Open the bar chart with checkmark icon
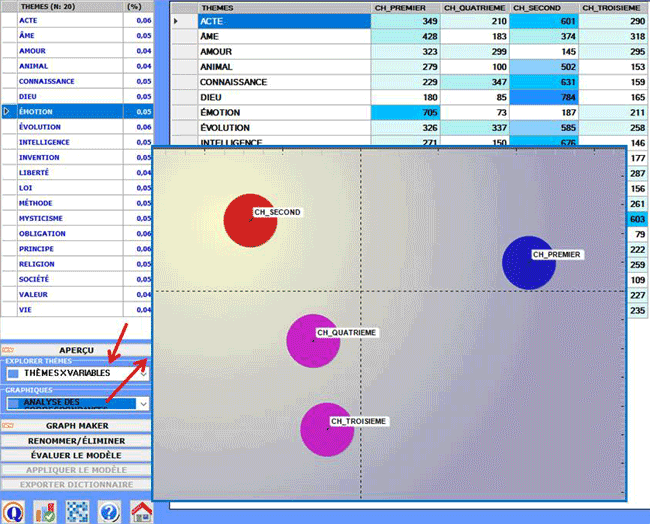This screenshot has width=650, height=524. (45, 510)
